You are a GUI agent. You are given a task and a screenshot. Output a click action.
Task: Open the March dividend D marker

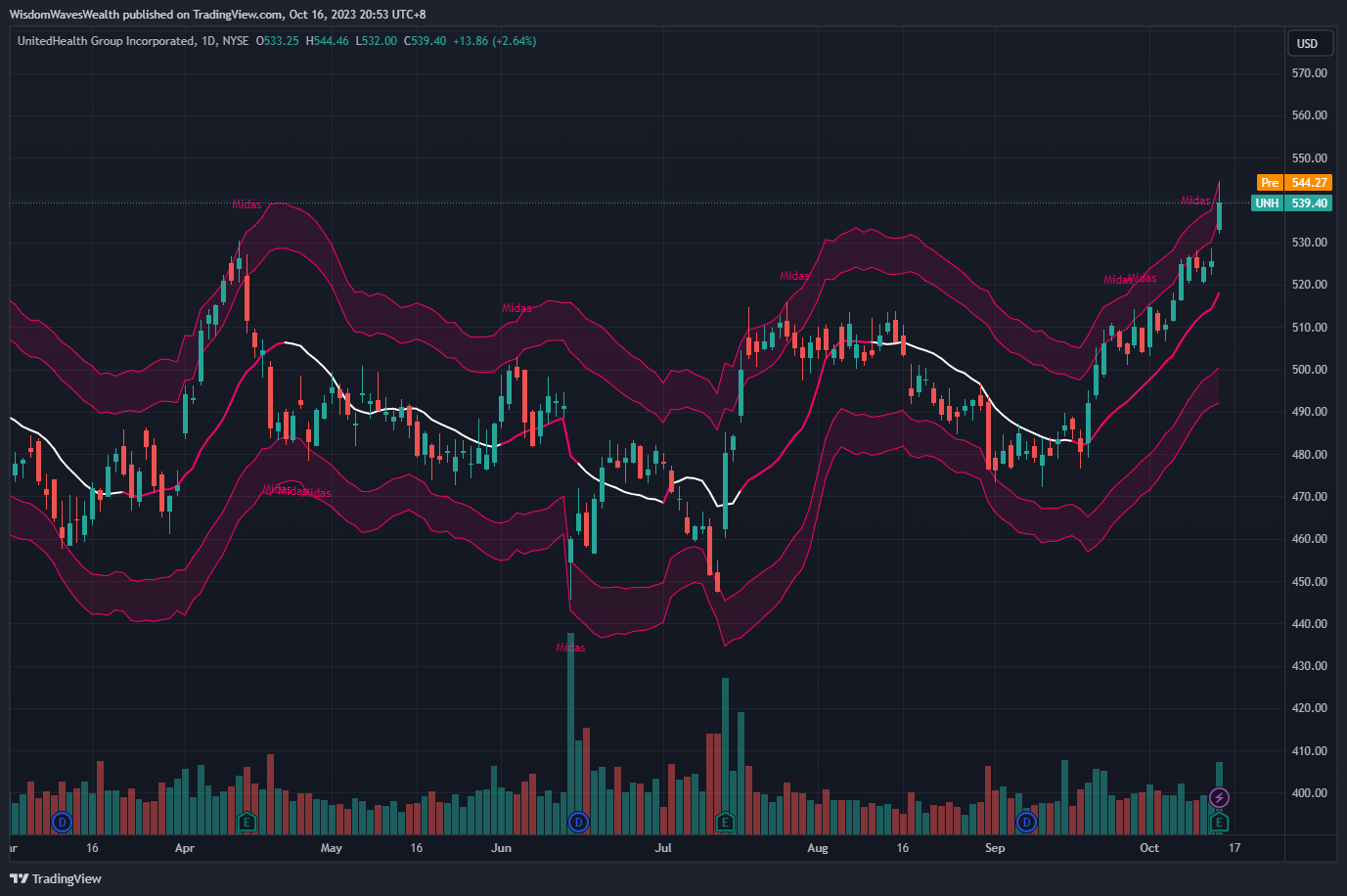(63, 822)
